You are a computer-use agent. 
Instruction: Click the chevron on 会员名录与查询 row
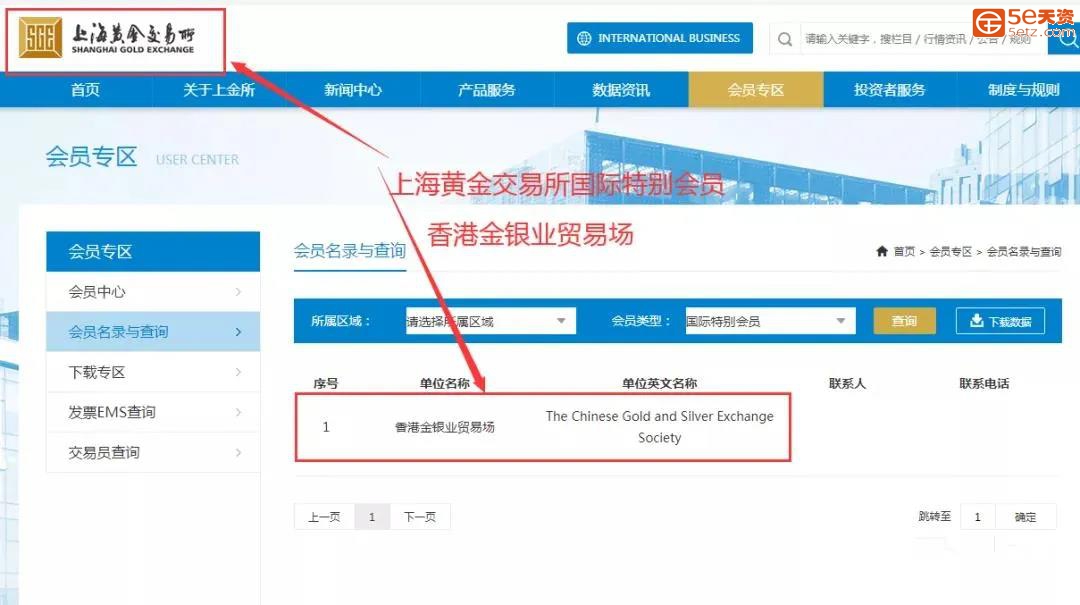238,331
